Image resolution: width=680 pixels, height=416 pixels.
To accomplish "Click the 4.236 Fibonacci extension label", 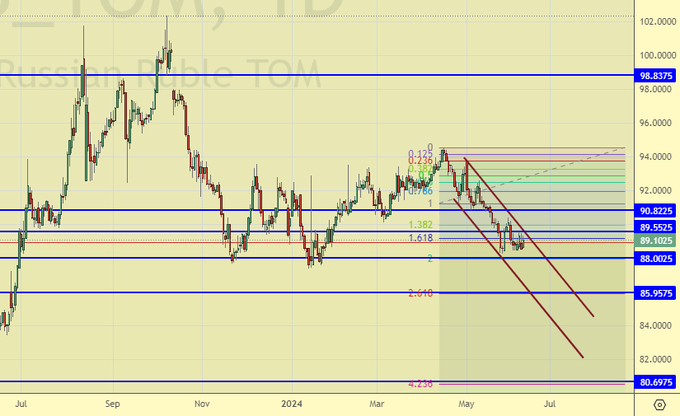I will (419, 384).
